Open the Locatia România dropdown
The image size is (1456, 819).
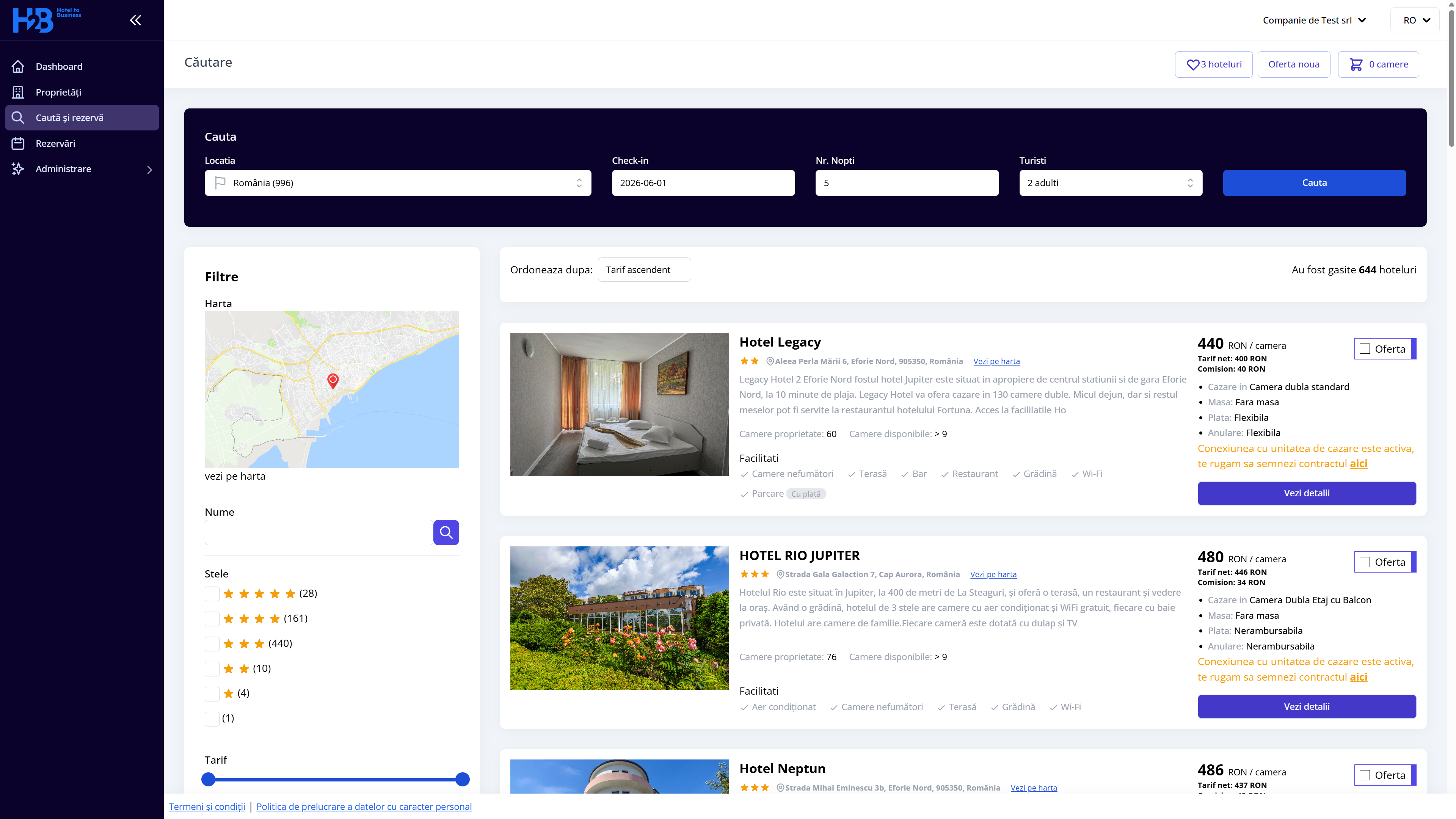tap(397, 182)
